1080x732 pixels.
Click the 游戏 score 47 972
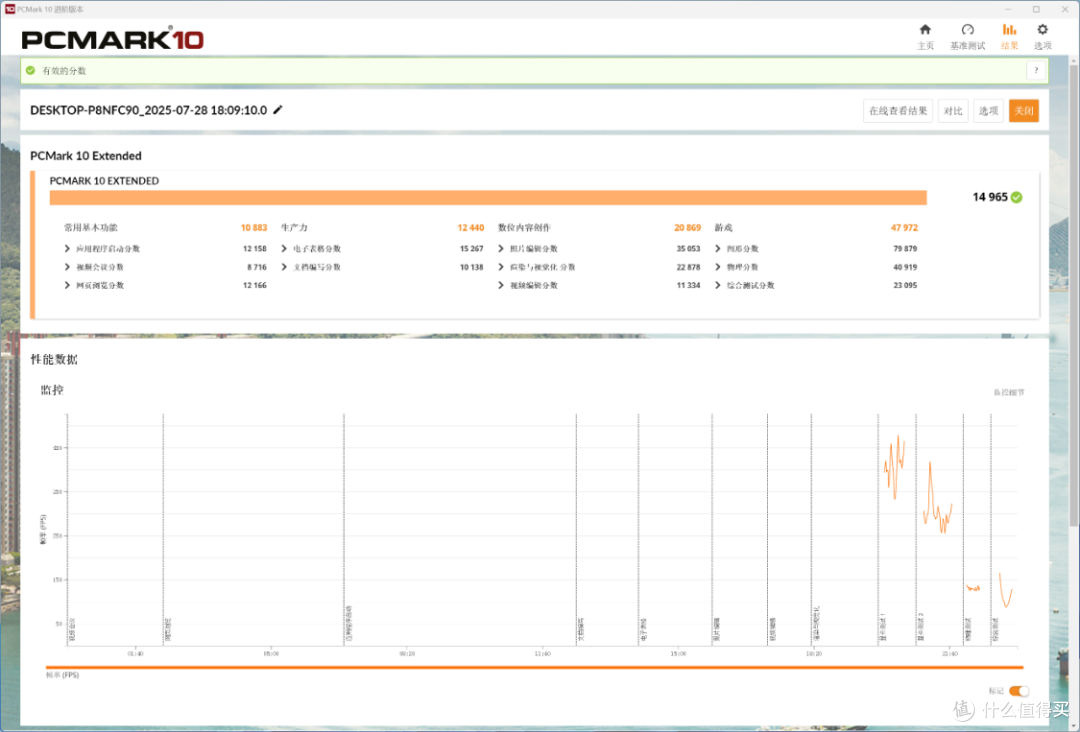click(904, 228)
